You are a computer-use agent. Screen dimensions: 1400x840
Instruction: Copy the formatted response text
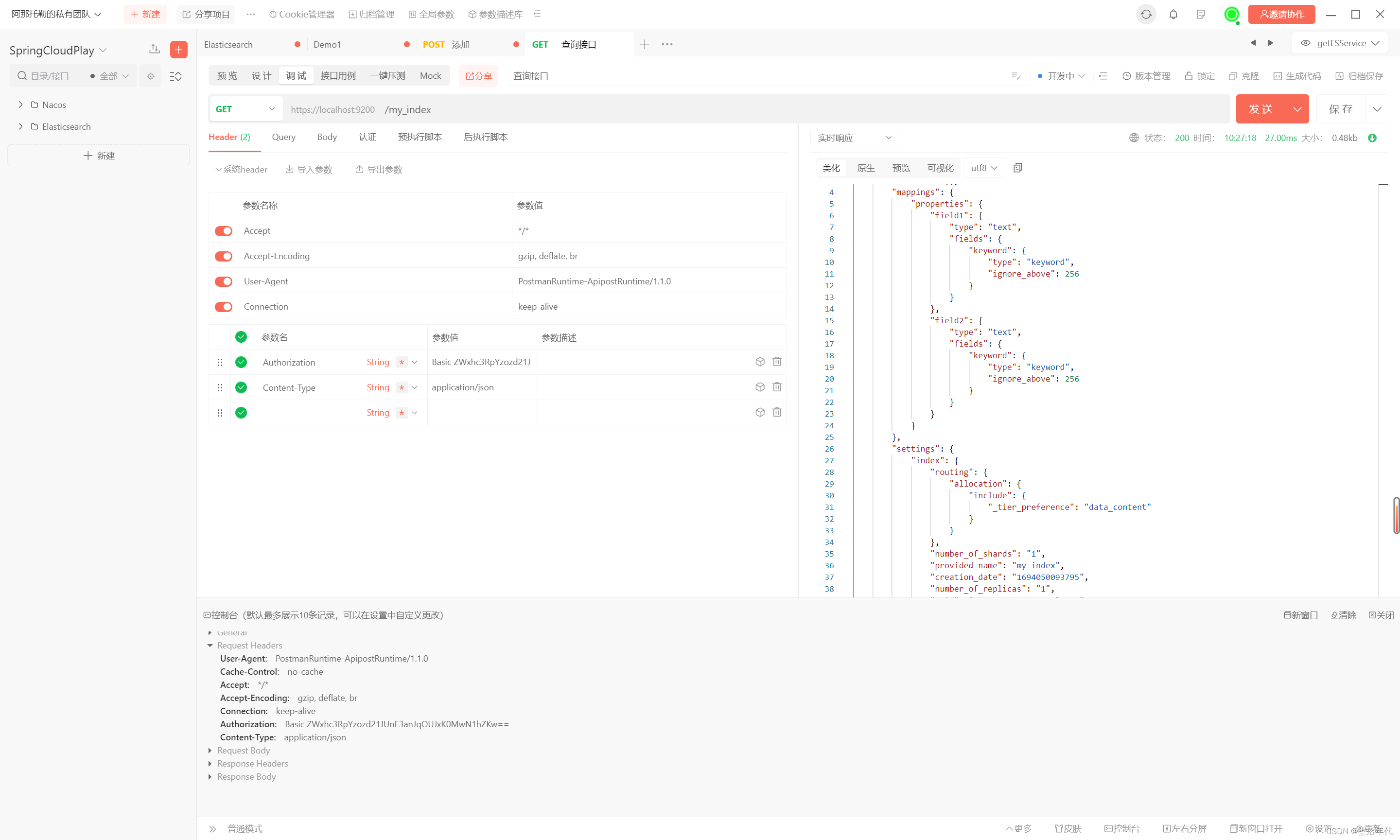coord(1017,168)
